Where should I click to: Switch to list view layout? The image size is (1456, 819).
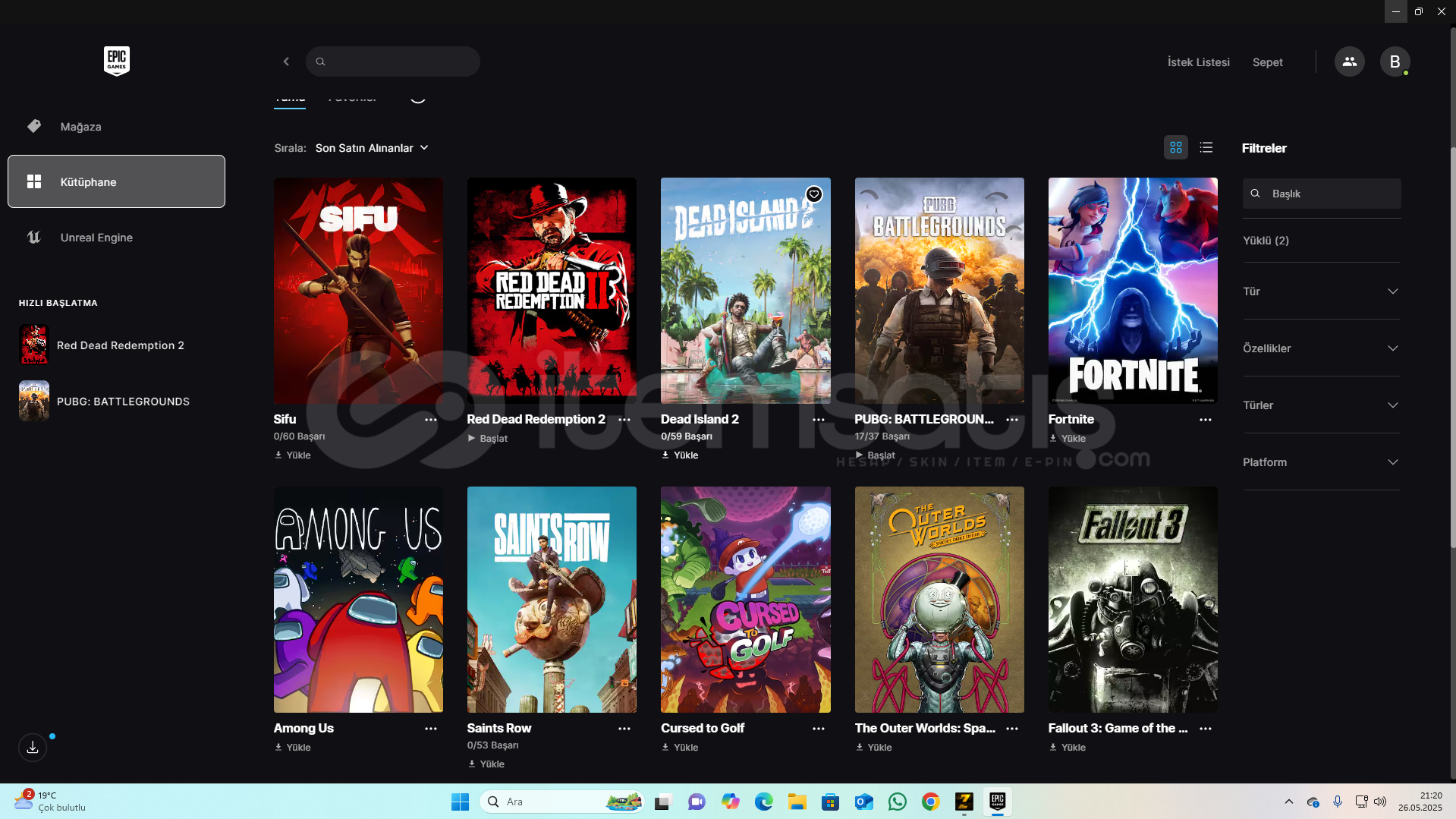[1206, 147]
